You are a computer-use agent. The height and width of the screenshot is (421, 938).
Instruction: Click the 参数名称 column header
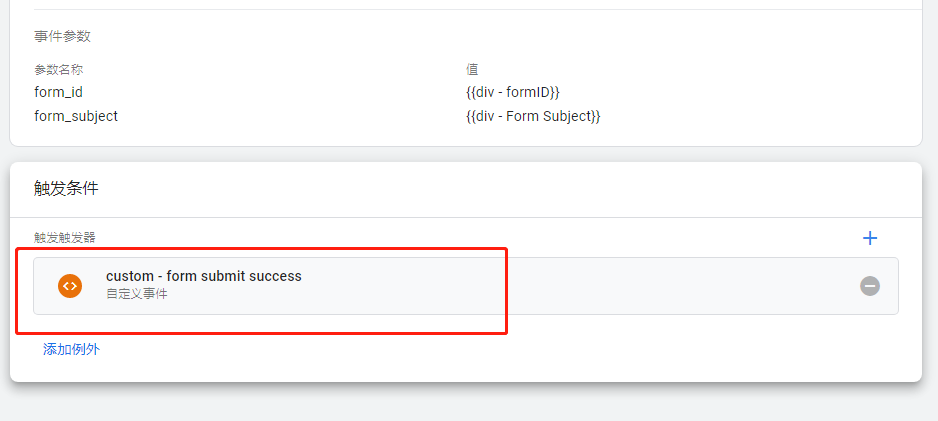tap(59, 70)
